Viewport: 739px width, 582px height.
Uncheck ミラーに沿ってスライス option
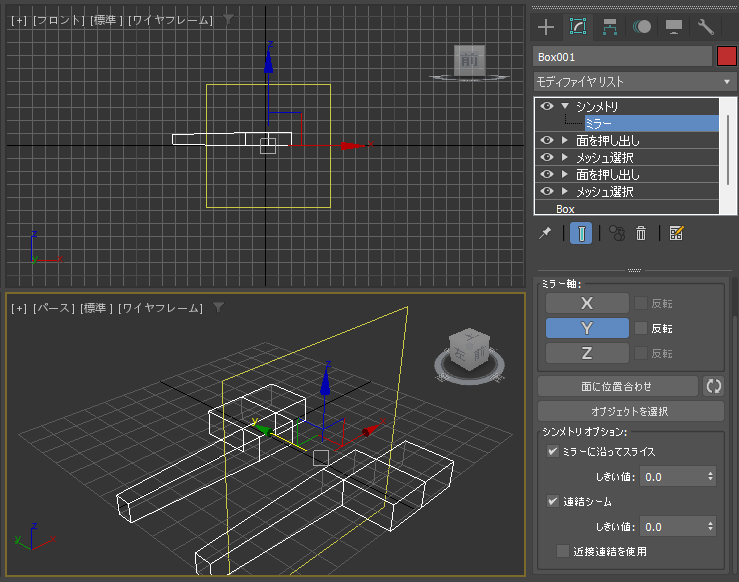(x=552, y=451)
